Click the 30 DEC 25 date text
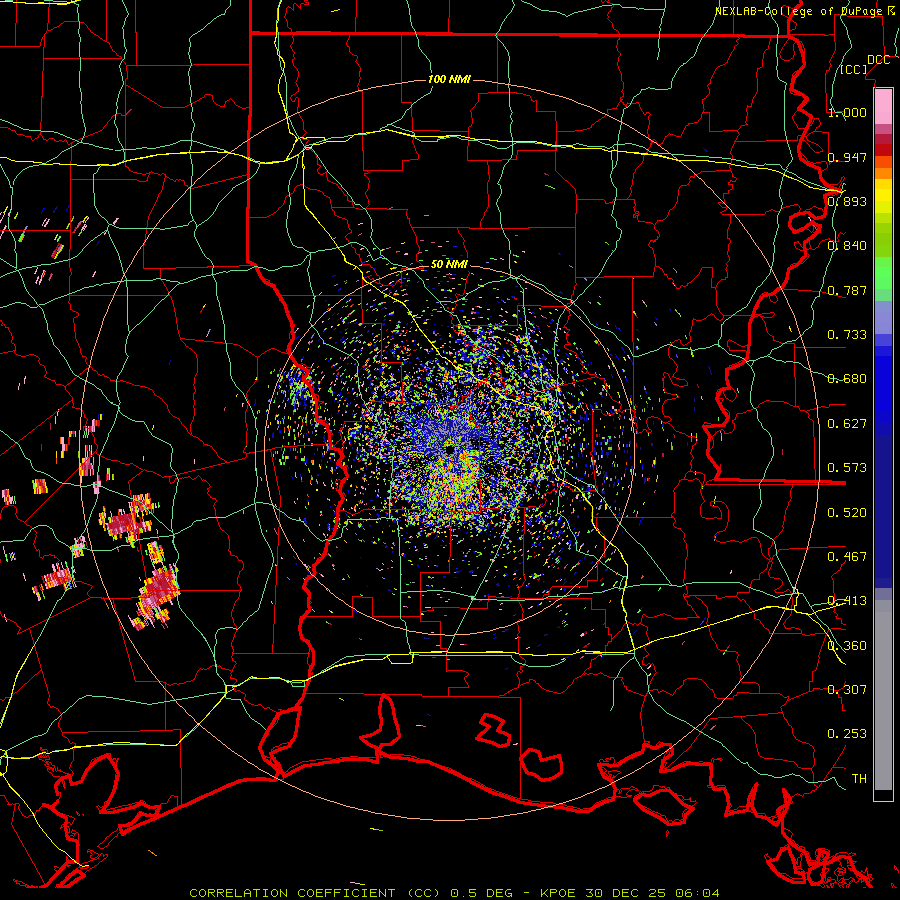Image resolution: width=900 pixels, height=900 pixels. coord(626,893)
